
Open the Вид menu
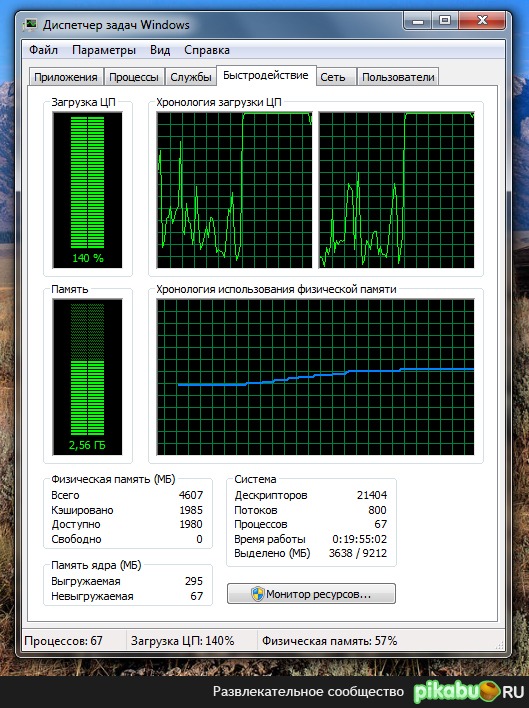click(x=160, y=50)
